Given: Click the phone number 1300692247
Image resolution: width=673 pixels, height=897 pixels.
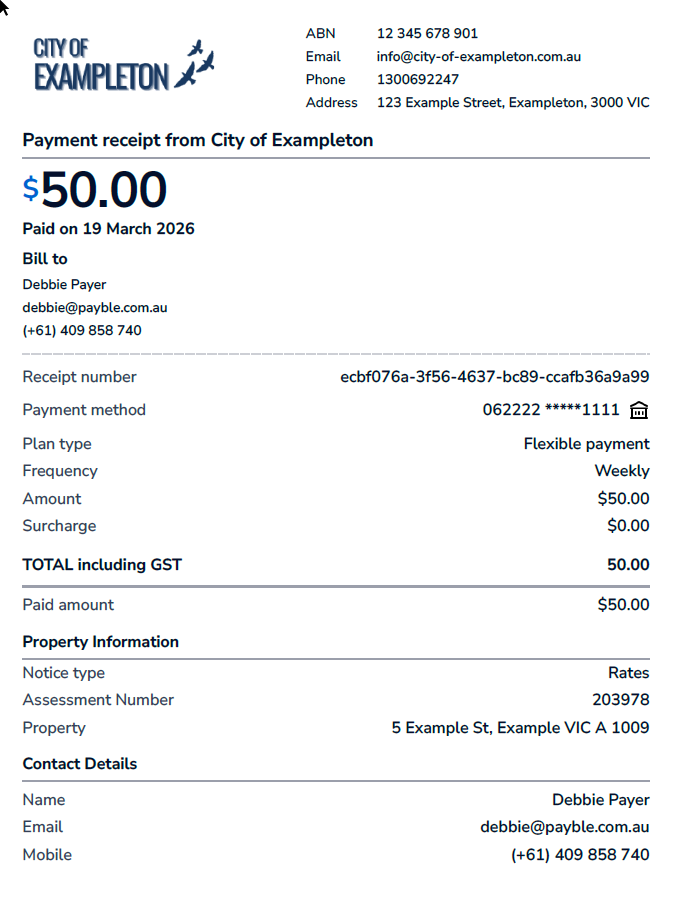Looking at the screenshot, I should click(x=418, y=80).
